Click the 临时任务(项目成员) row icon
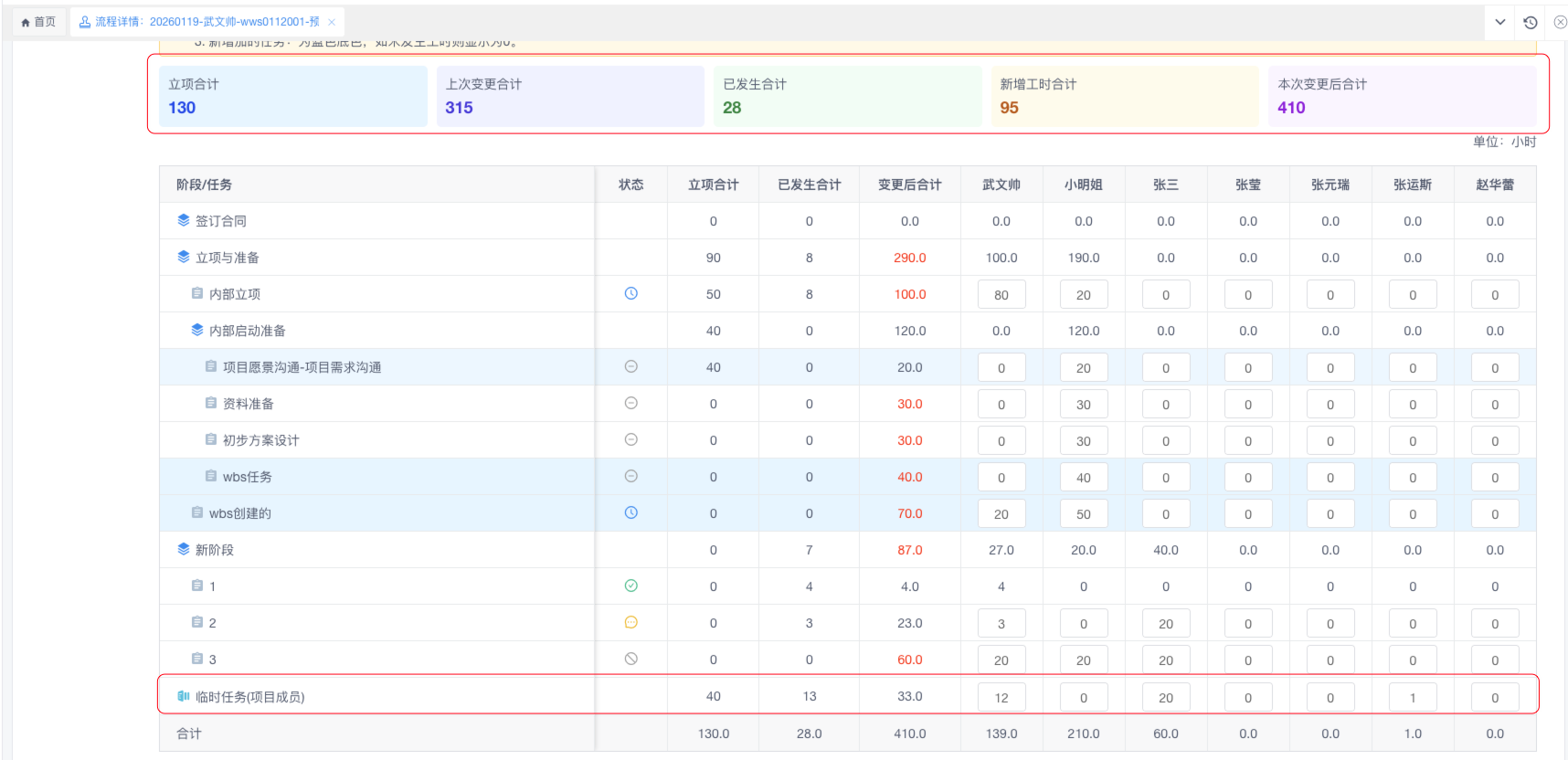The width and height of the screenshot is (1568, 760). pos(184,696)
